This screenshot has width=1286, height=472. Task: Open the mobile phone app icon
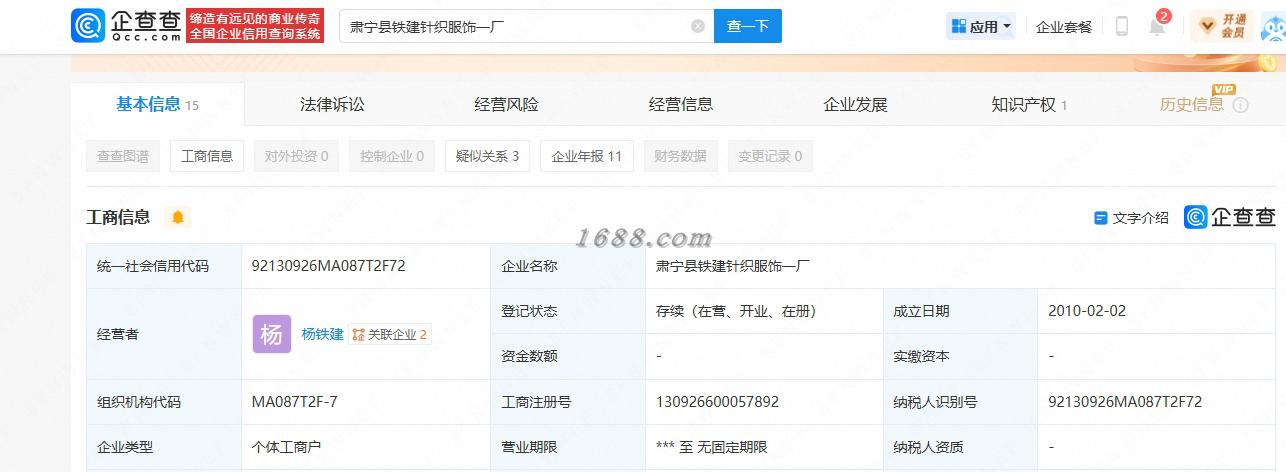(x=1122, y=26)
